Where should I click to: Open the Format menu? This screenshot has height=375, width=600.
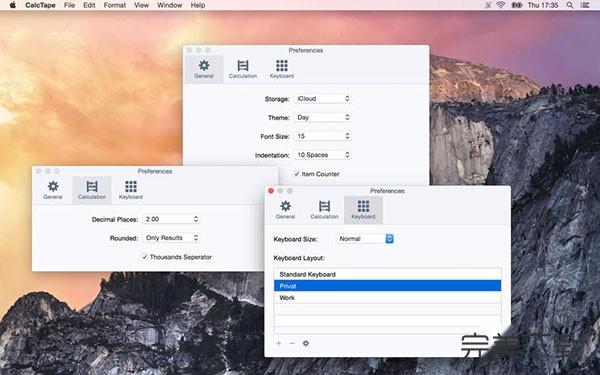point(114,5)
